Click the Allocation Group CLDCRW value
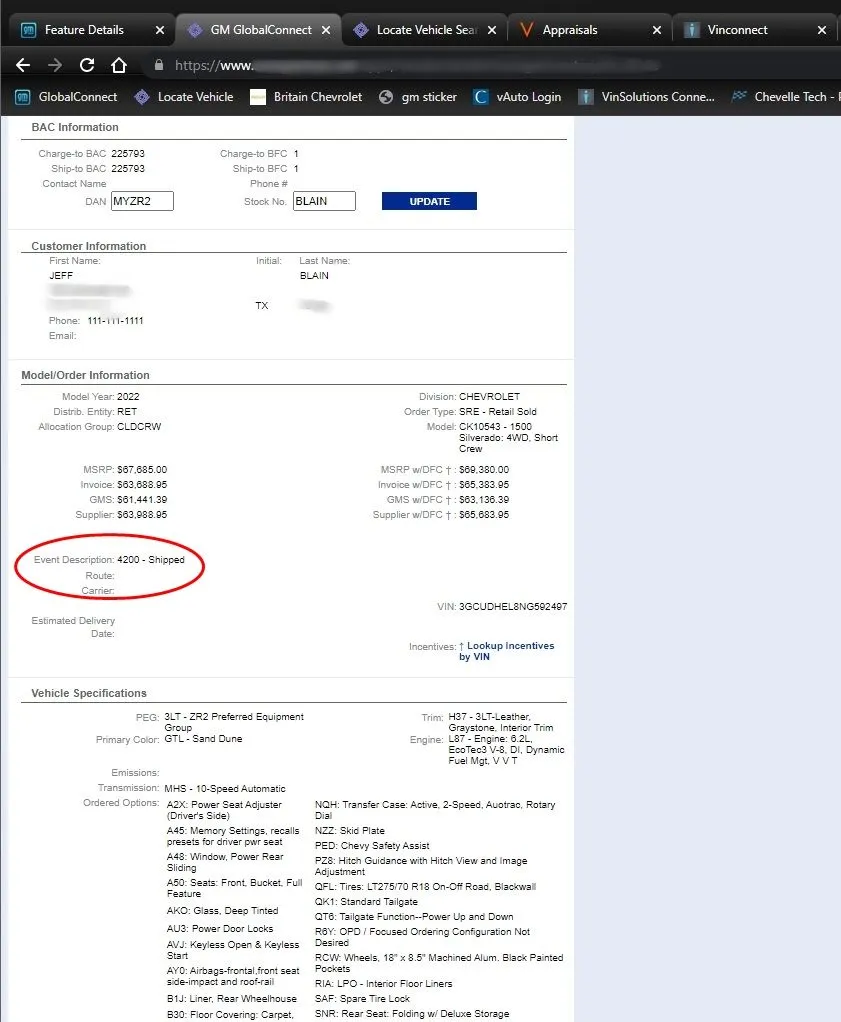Viewport: 841px width, 1022px height. pos(139,426)
